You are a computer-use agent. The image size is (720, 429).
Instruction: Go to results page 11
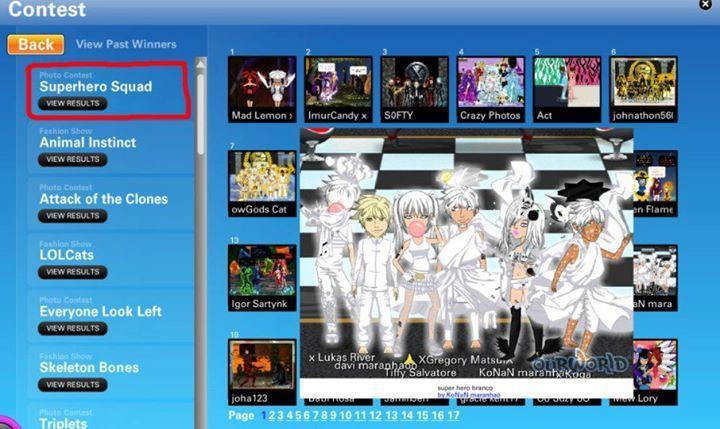pos(360,416)
